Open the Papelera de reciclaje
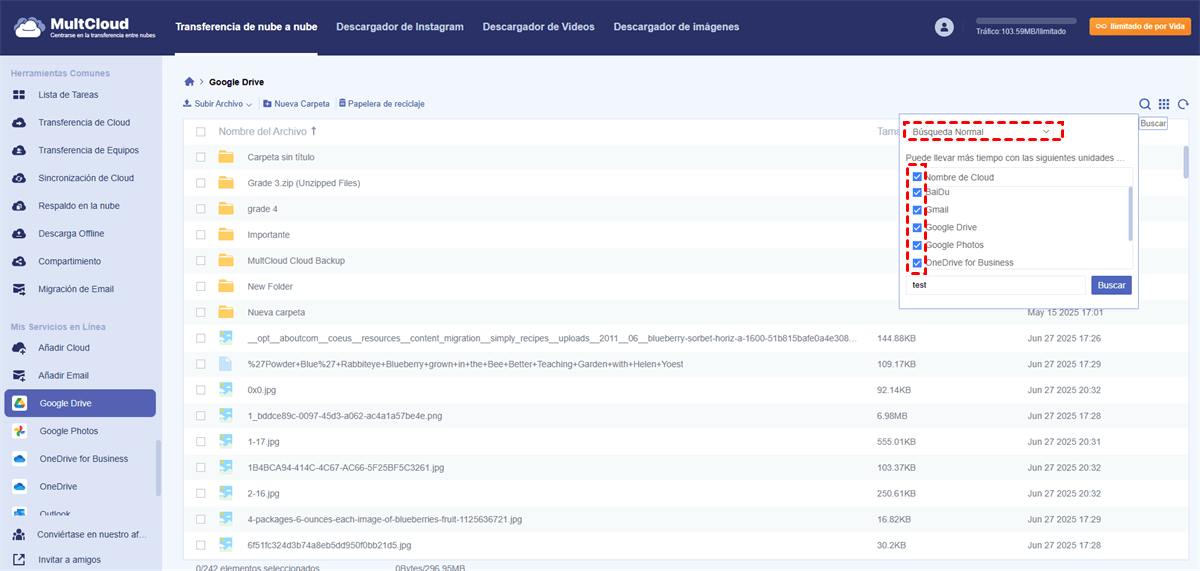1200x571 pixels. pos(382,104)
